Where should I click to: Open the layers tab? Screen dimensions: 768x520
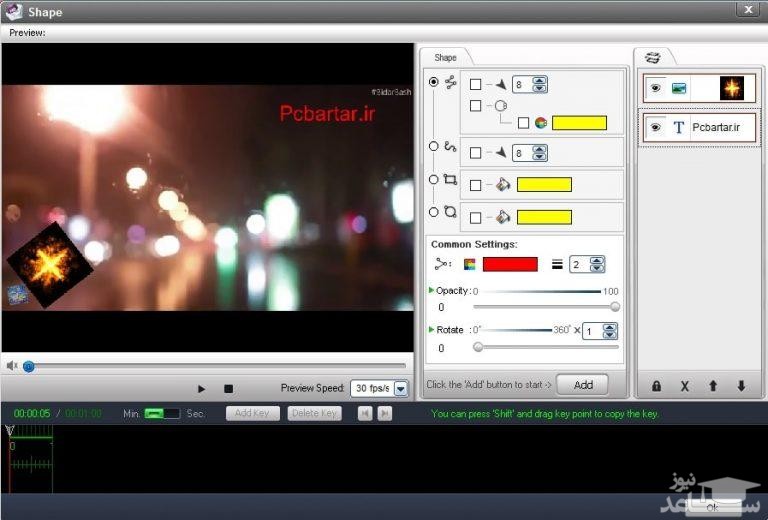[x=653, y=58]
